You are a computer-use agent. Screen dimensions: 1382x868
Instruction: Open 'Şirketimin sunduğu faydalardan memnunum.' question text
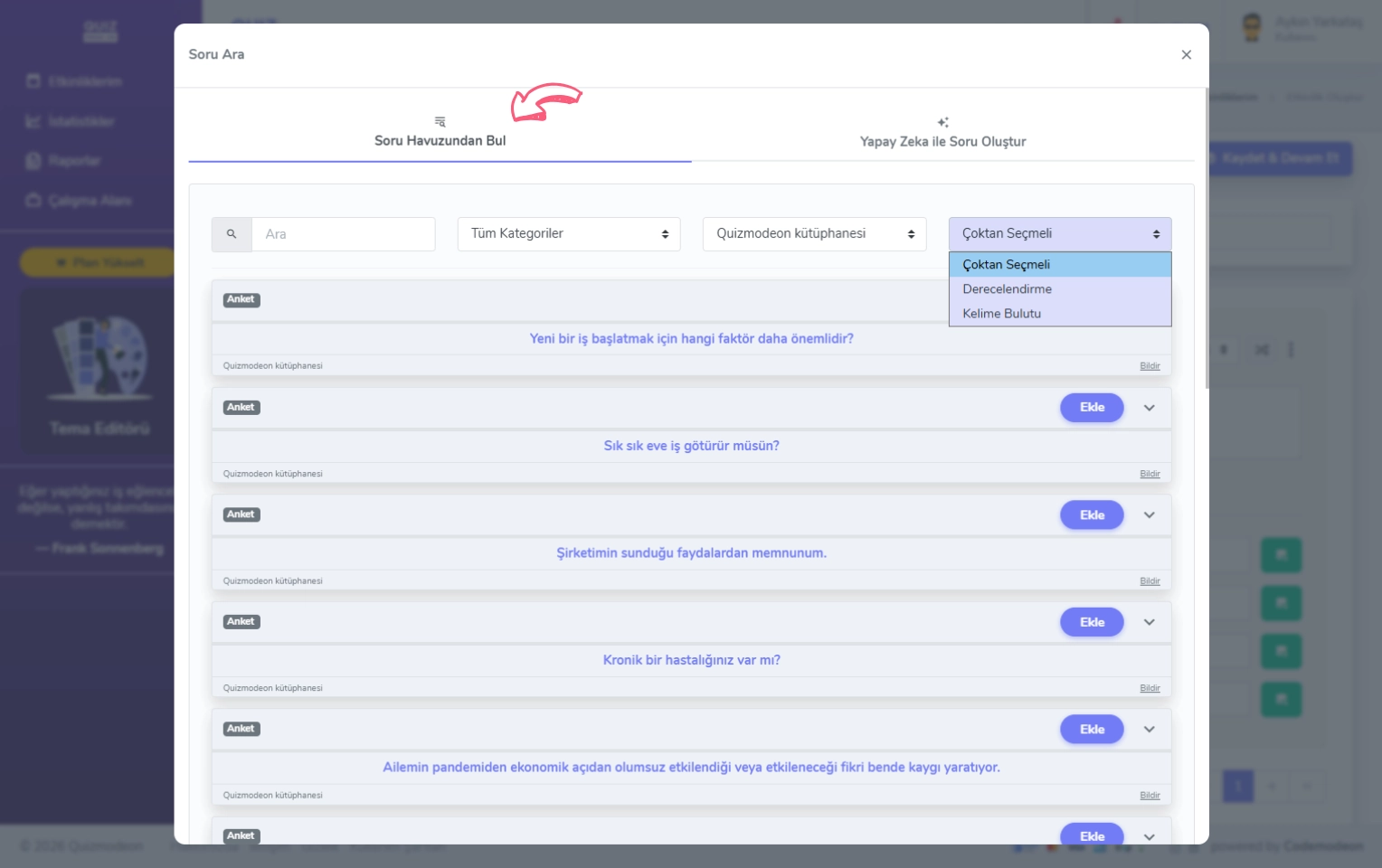click(691, 553)
